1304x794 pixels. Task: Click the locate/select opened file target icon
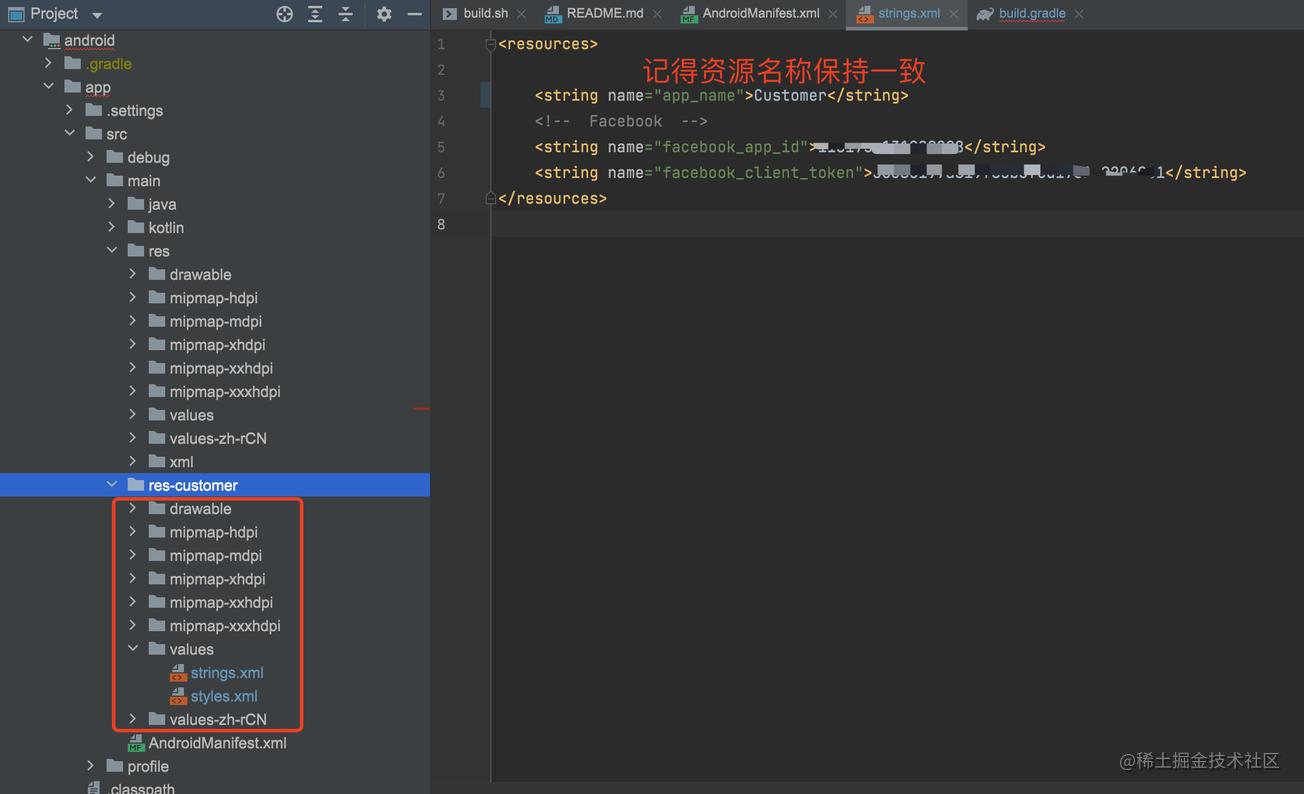point(285,14)
